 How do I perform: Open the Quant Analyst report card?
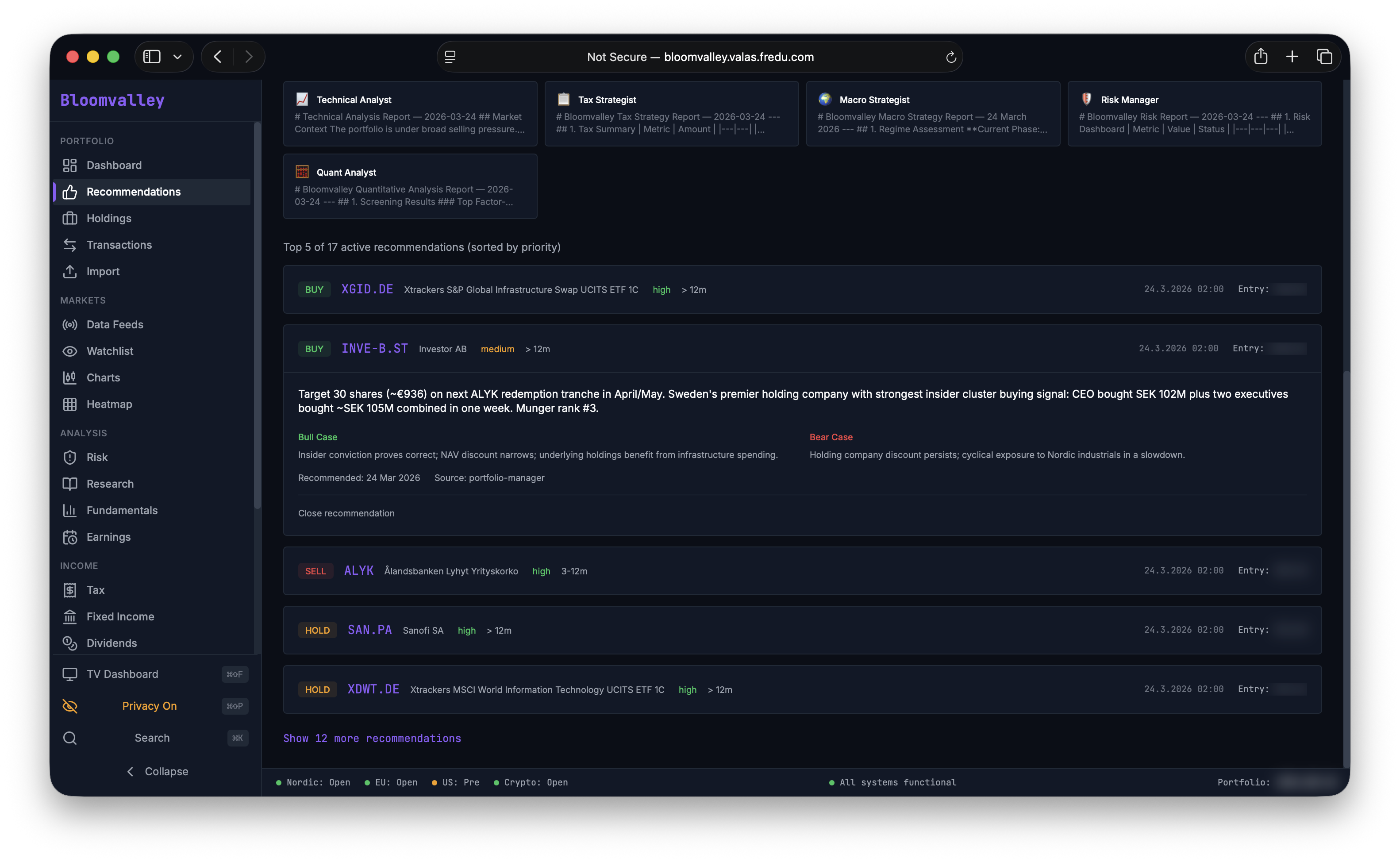pos(410,186)
